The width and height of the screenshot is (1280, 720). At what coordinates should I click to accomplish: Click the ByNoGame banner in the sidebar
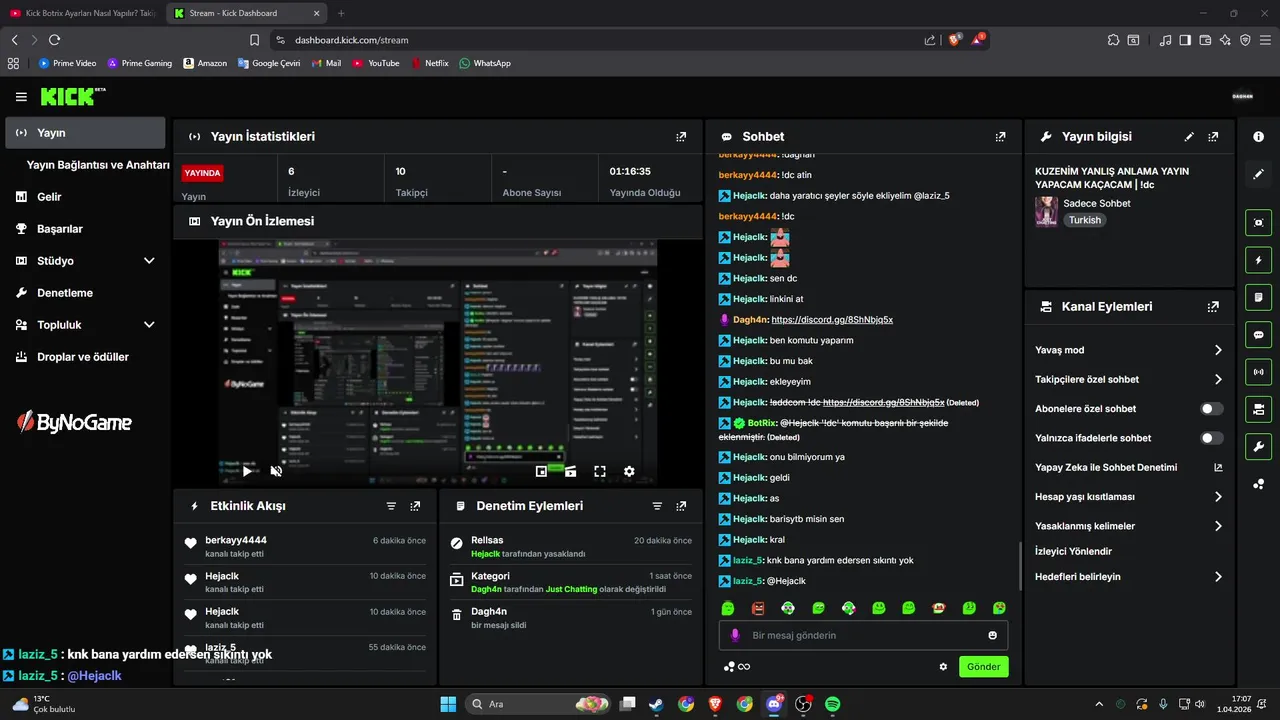74,423
